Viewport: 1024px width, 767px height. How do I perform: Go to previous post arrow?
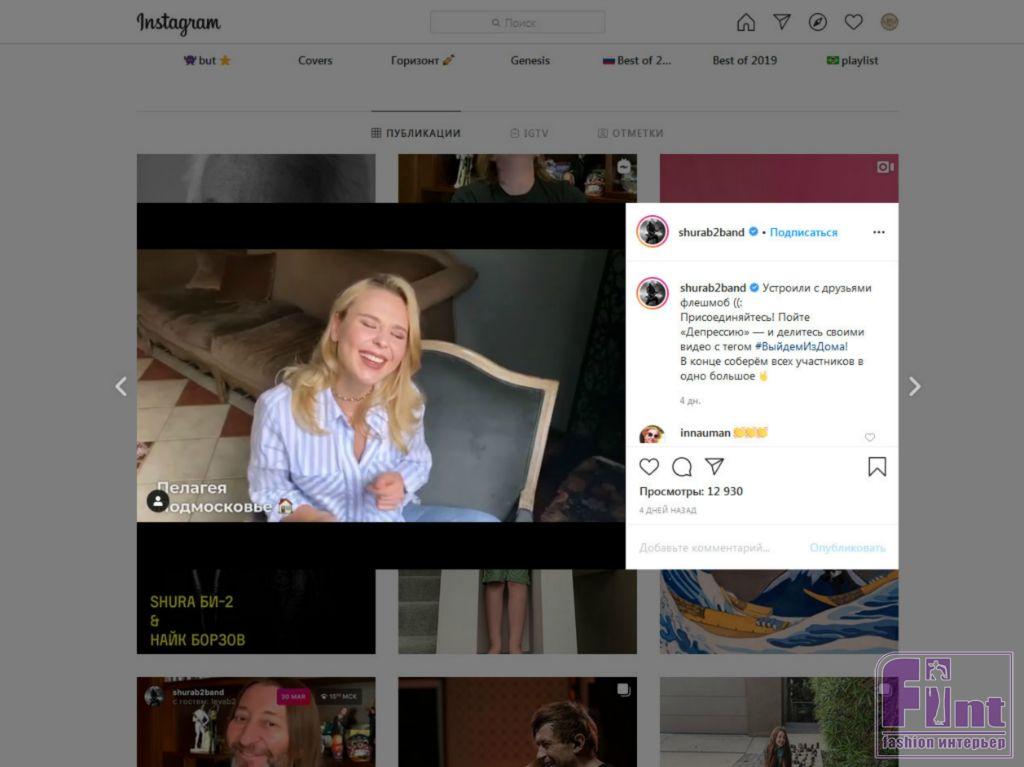click(x=121, y=387)
